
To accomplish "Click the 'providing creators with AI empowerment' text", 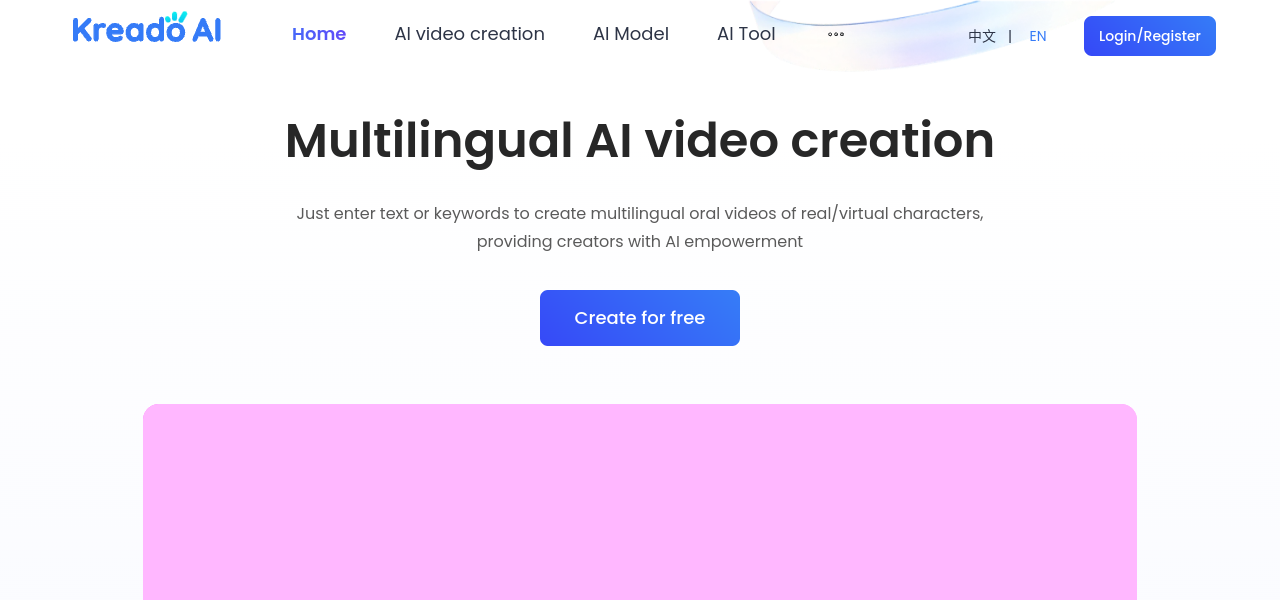I will pos(640,241).
